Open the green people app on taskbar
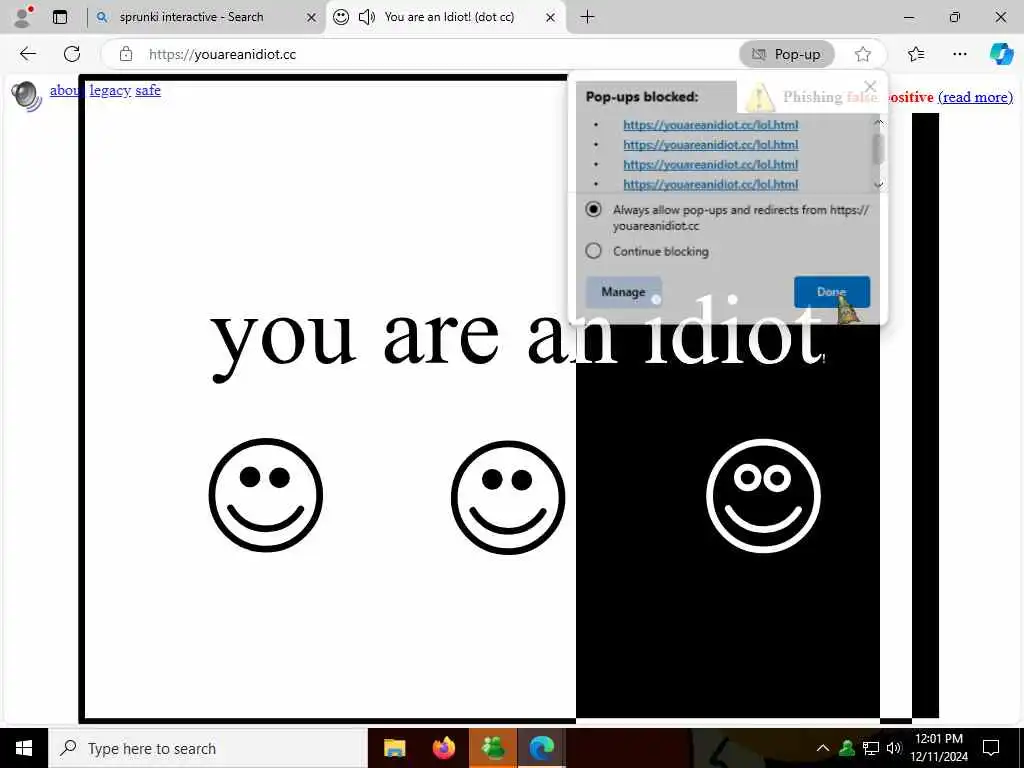Image resolution: width=1024 pixels, height=768 pixels. tap(493, 748)
